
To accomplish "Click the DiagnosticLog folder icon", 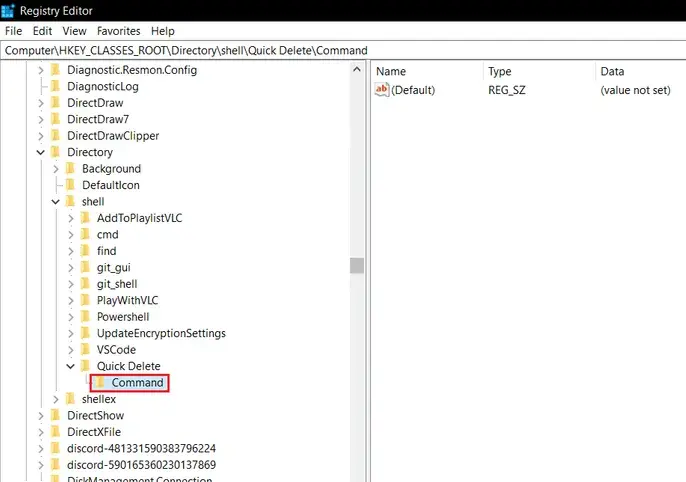I will [x=56, y=86].
